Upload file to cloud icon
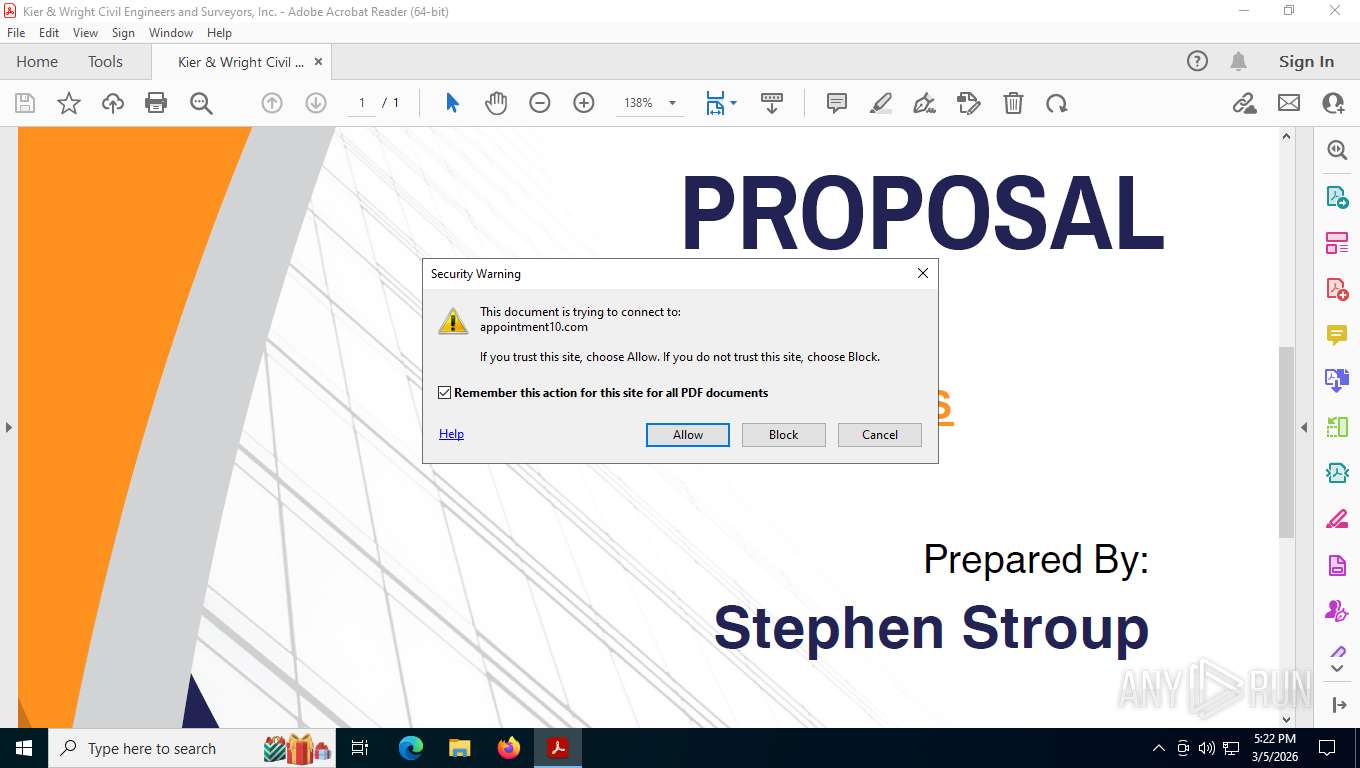Image resolution: width=1360 pixels, height=768 pixels. click(x=113, y=103)
